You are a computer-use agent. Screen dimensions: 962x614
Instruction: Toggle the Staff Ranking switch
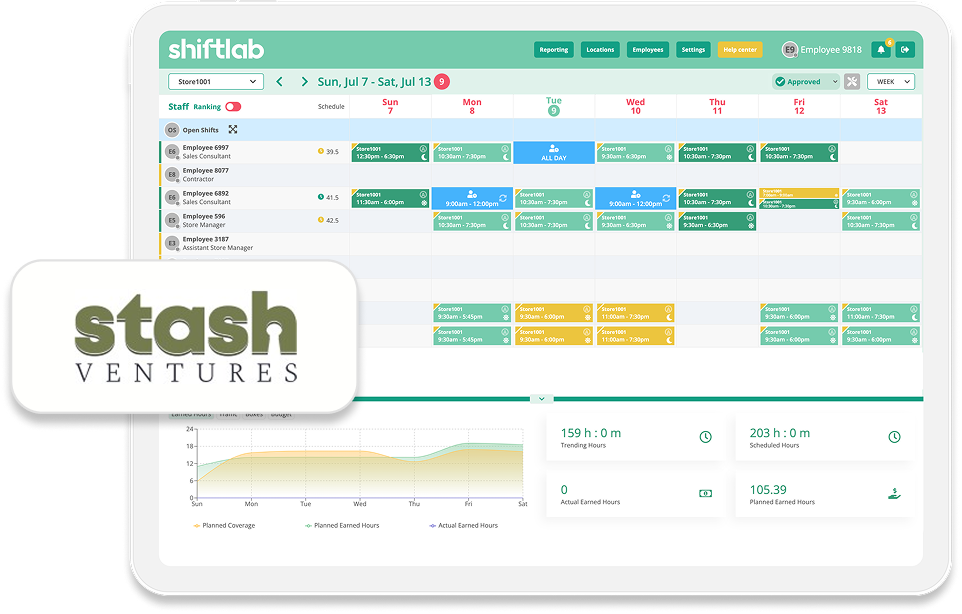pos(232,107)
